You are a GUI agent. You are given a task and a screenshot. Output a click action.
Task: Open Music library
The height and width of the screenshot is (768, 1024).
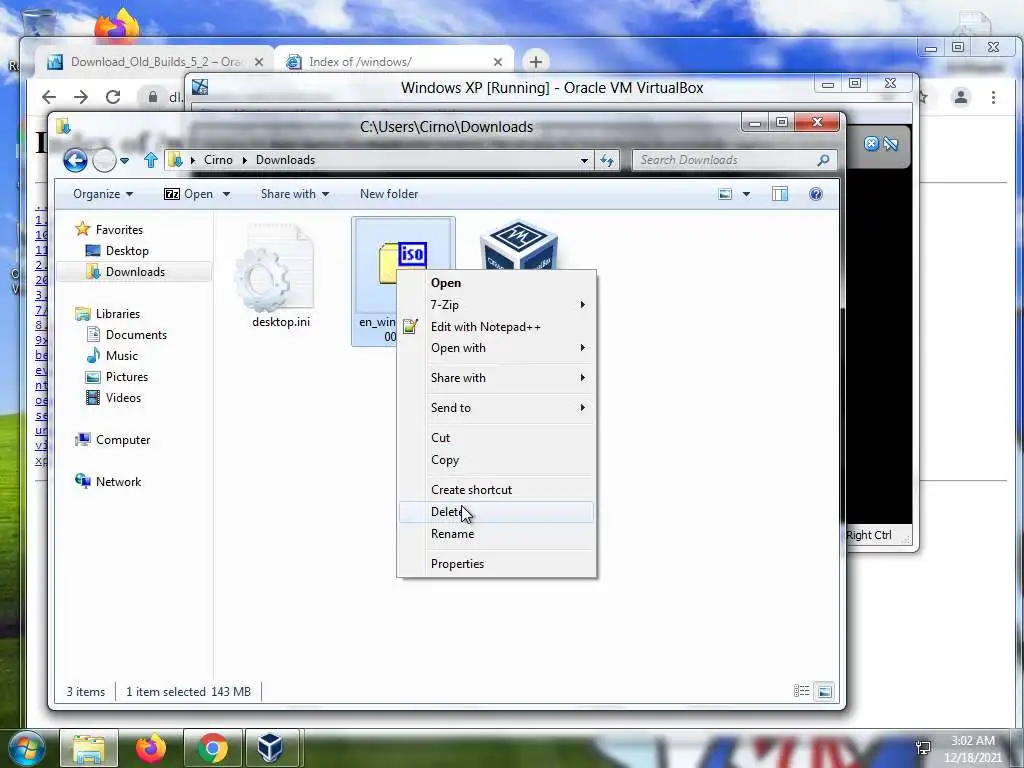click(x=112, y=355)
